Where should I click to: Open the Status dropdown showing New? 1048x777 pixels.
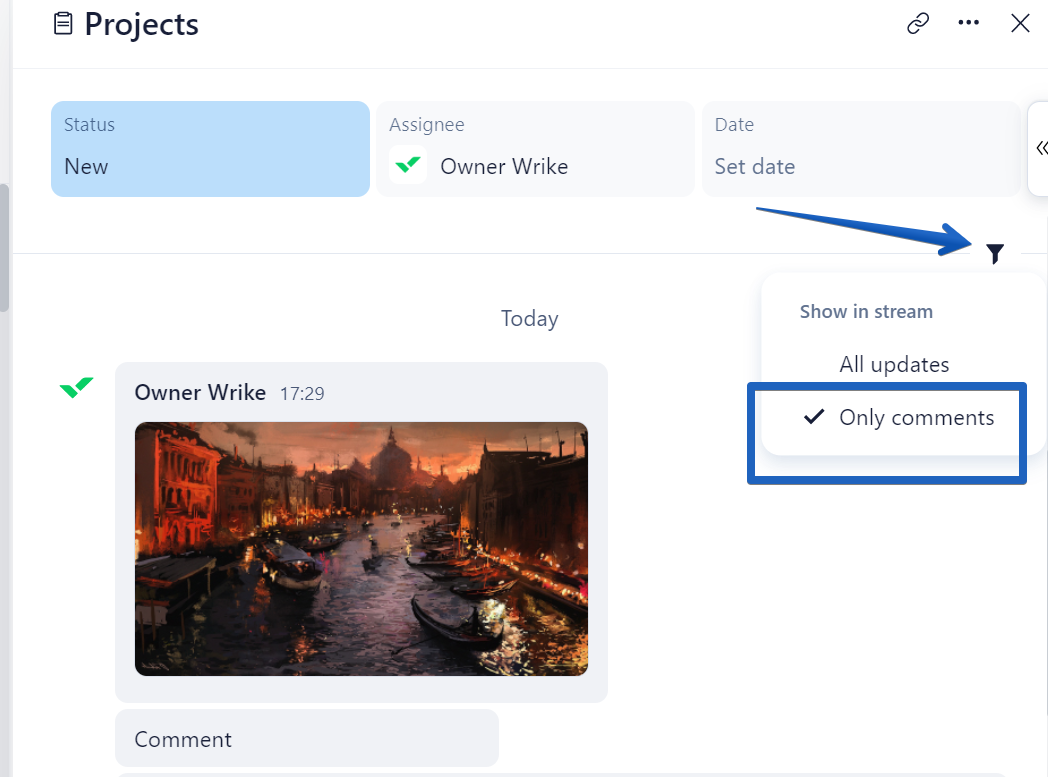point(210,149)
